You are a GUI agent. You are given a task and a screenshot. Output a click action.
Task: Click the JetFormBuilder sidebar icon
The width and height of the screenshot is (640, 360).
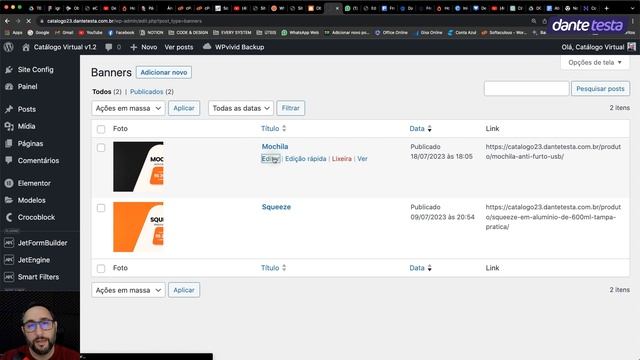point(9,243)
